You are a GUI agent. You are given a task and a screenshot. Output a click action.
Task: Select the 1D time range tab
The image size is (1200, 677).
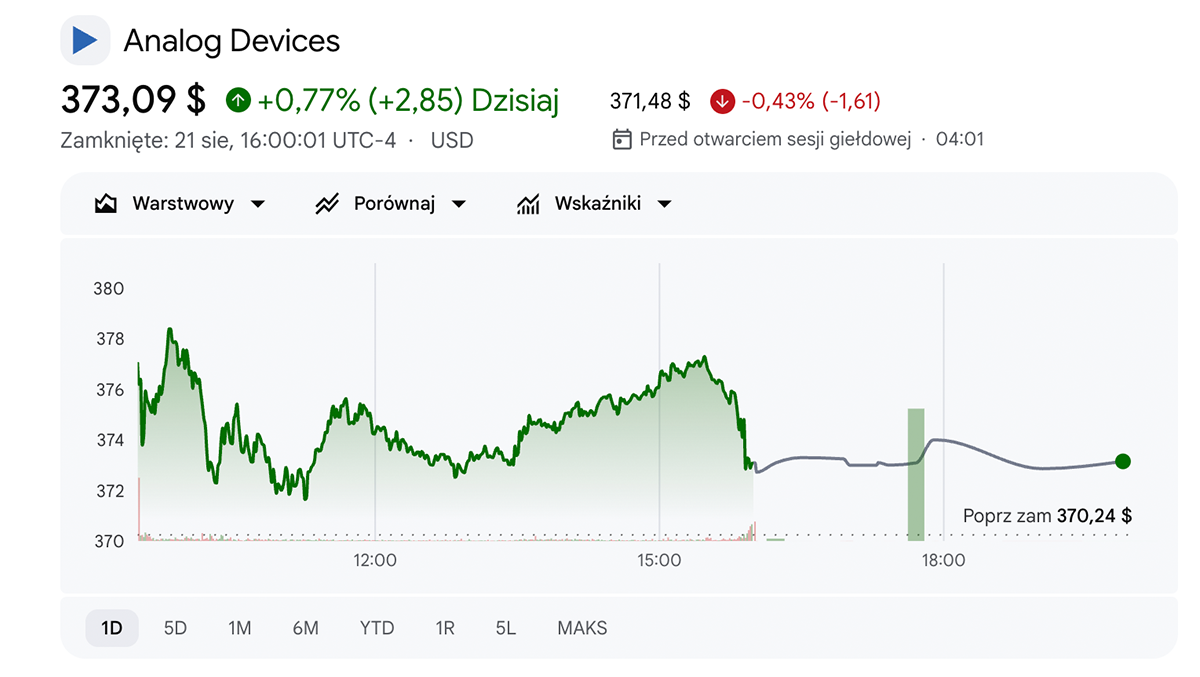(x=112, y=628)
